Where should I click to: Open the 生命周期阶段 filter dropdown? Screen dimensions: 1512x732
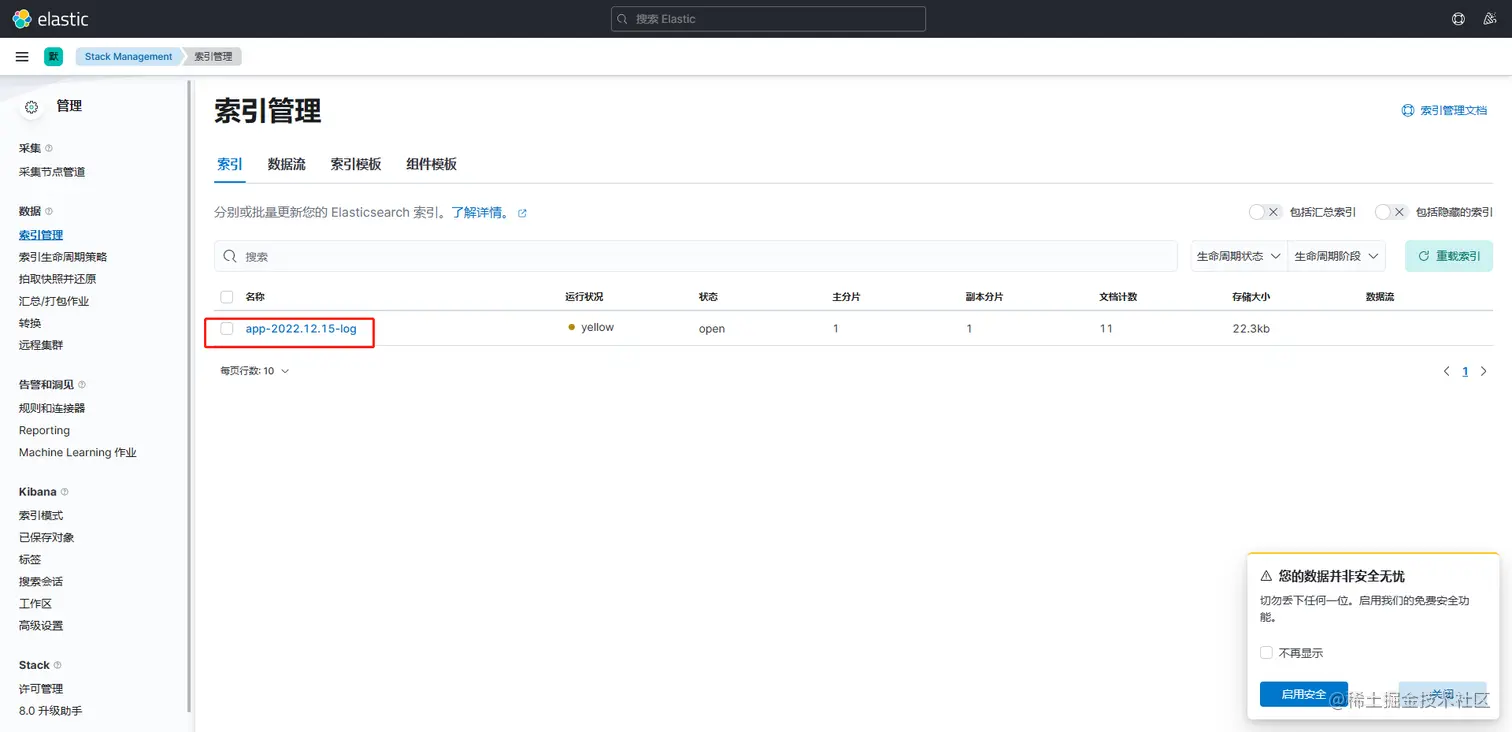(1337, 257)
